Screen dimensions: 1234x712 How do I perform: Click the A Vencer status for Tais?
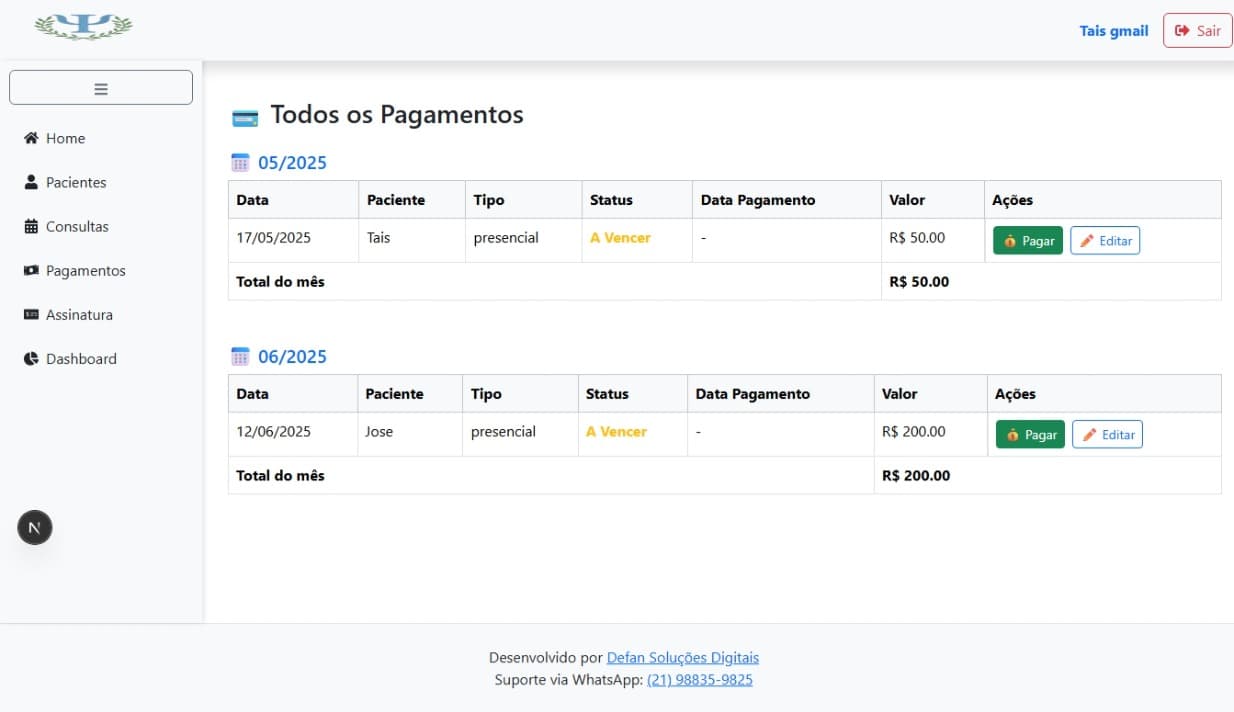click(620, 238)
